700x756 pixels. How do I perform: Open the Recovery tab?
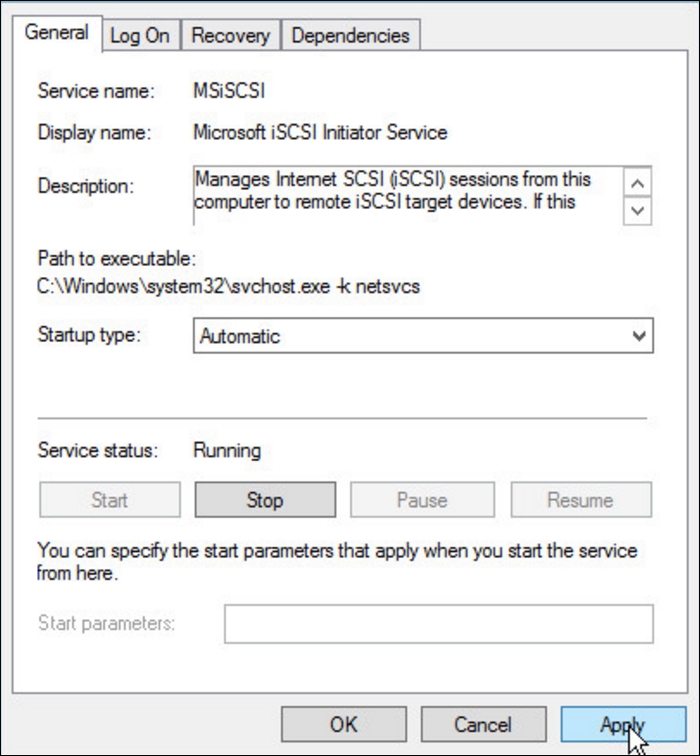(230, 35)
